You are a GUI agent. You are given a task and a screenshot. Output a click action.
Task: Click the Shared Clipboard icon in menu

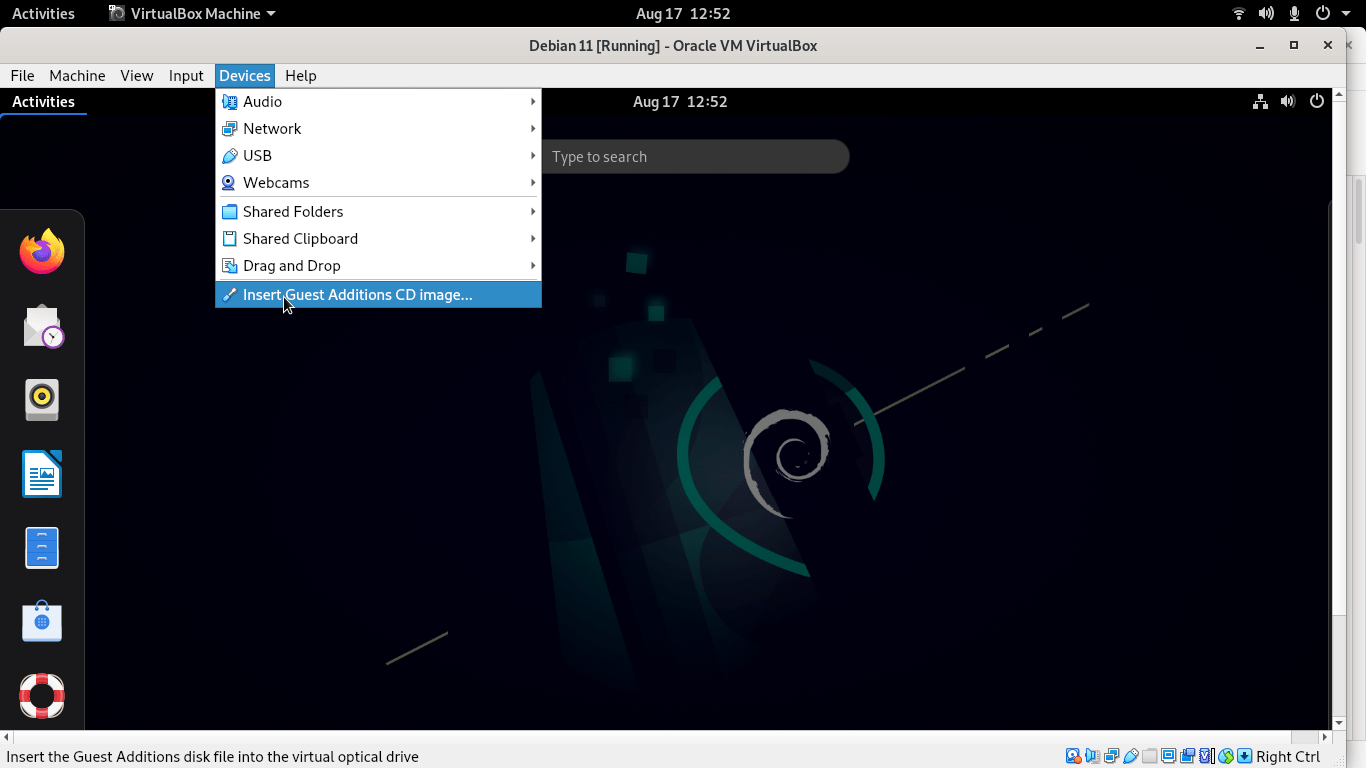click(x=229, y=238)
